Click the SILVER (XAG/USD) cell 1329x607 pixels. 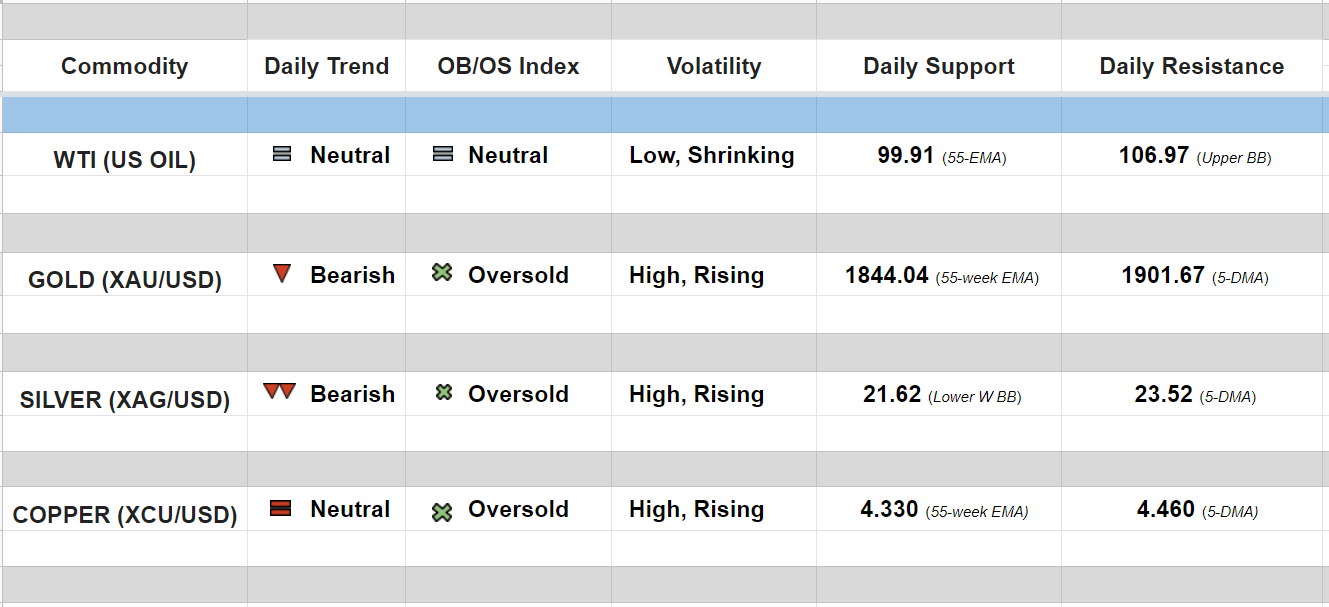pos(124,400)
